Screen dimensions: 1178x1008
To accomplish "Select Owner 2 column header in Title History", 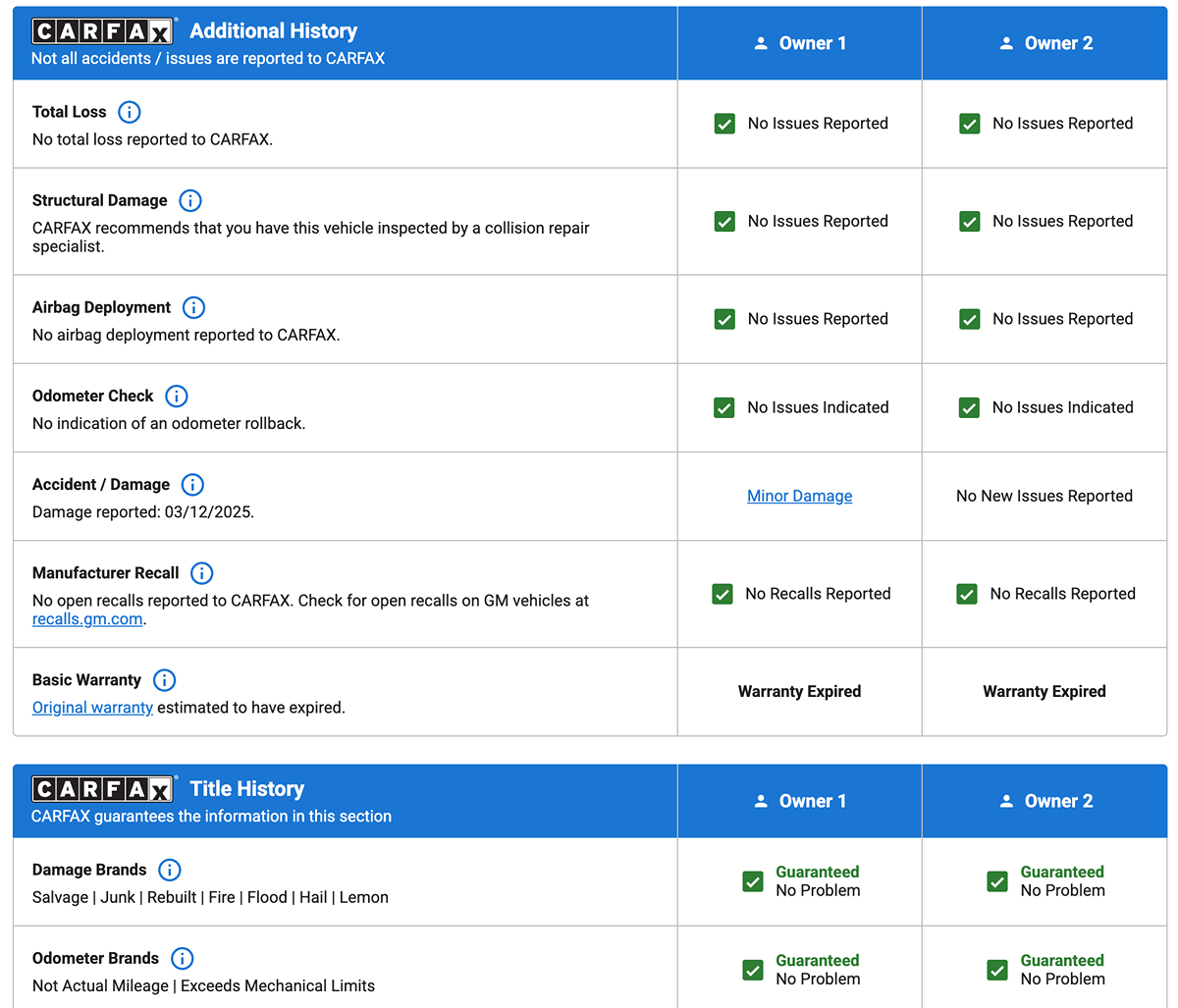I will click(x=1044, y=801).
